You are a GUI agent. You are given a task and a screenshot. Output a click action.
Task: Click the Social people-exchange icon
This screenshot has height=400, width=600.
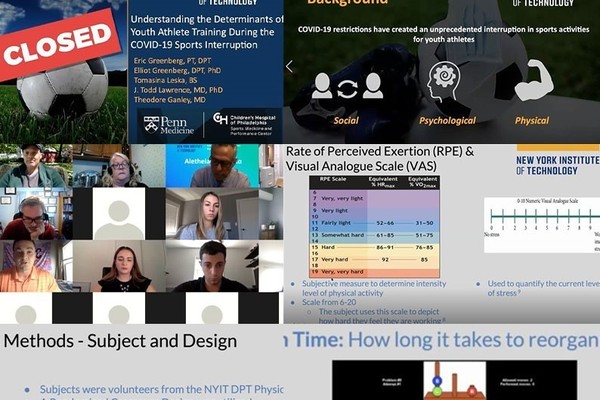click(x=347, y=86)
